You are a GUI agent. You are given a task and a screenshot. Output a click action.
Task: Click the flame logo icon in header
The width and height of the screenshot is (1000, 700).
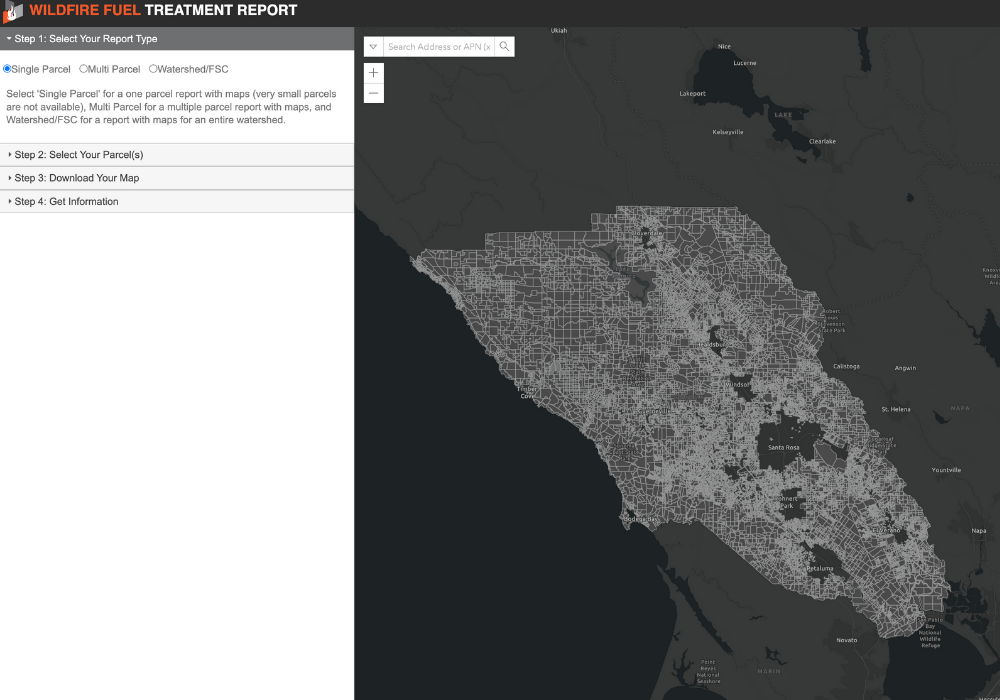click(x=13, y=11)
